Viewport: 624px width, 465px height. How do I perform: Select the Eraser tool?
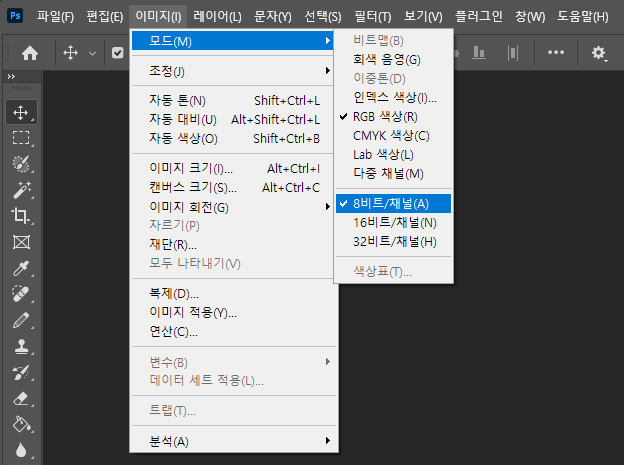[21, 399]
